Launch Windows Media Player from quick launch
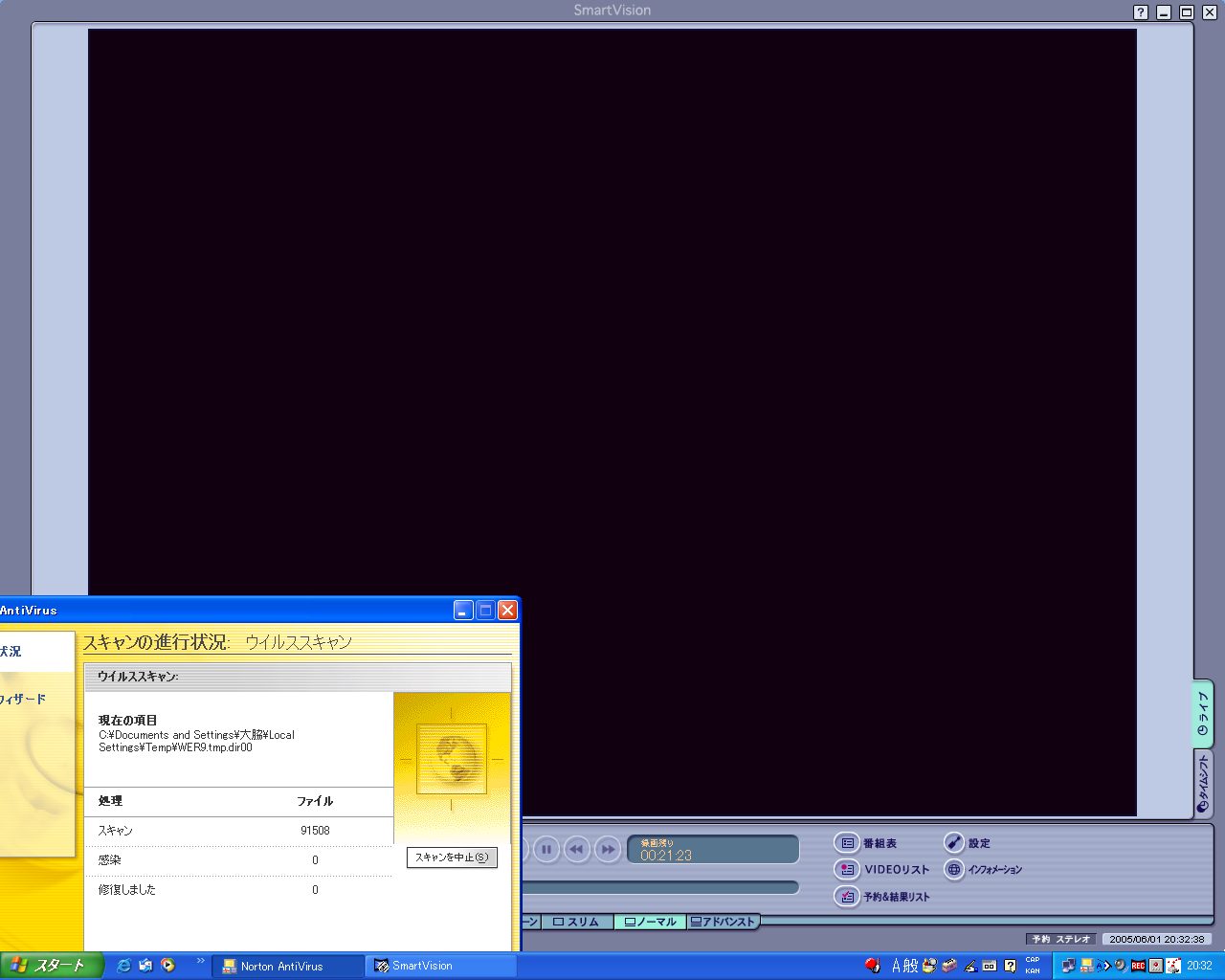 168,966
